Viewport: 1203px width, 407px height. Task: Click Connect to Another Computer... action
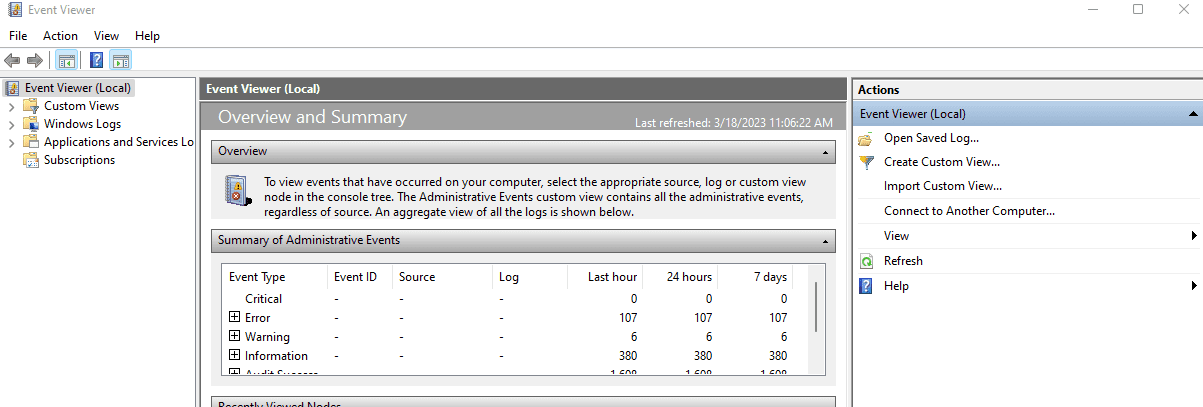click(969, 211)
